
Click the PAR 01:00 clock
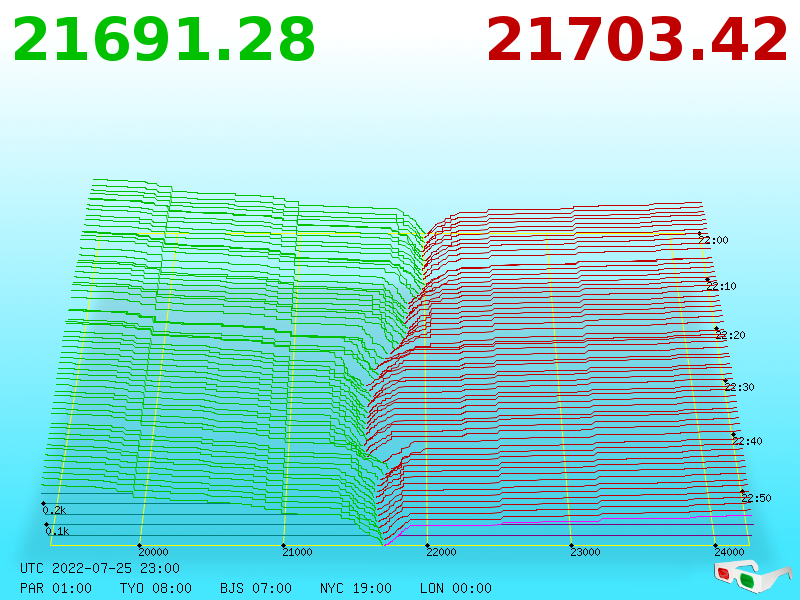point(56,588)
